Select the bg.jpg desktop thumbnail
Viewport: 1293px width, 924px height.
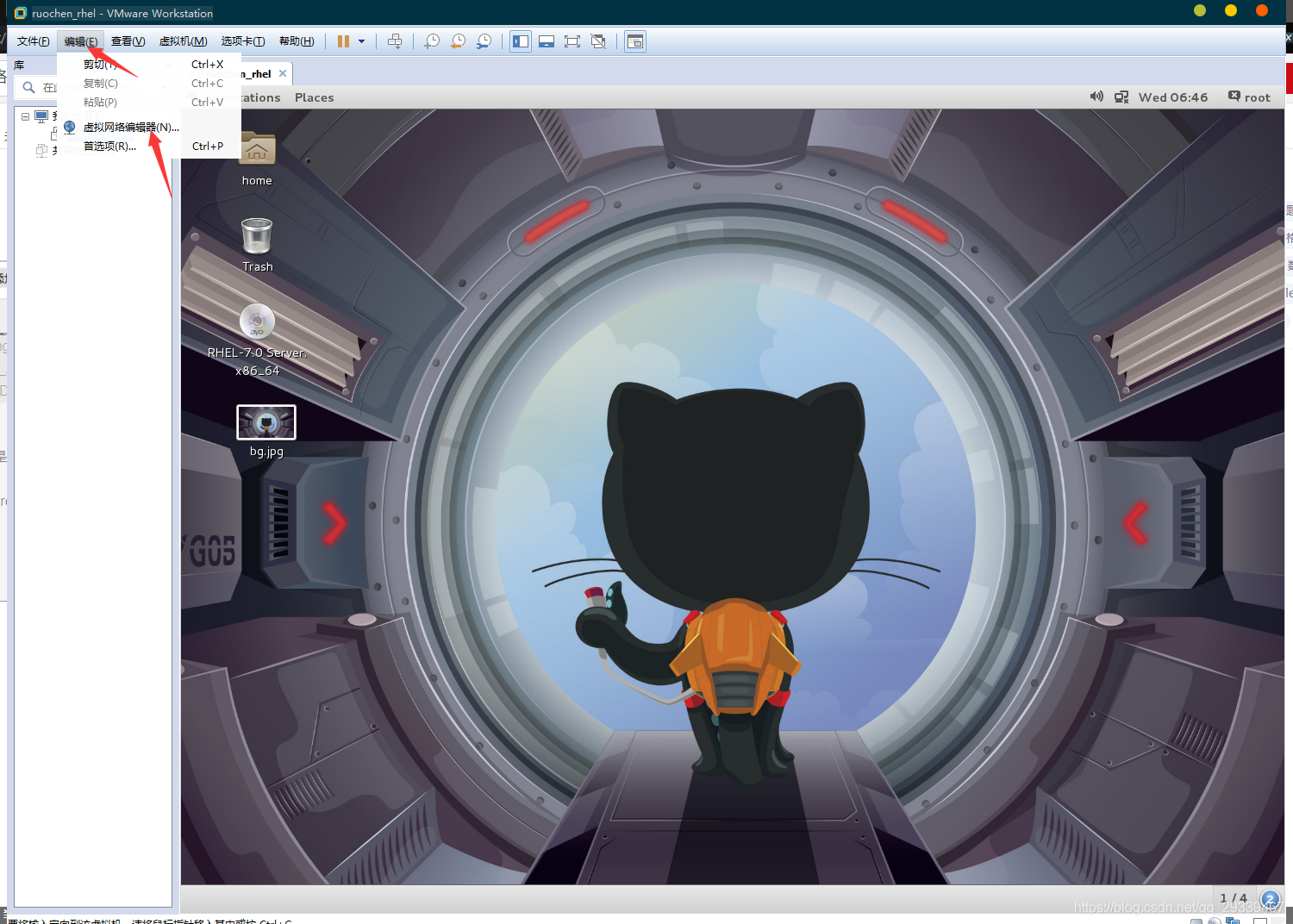[266, 422]
